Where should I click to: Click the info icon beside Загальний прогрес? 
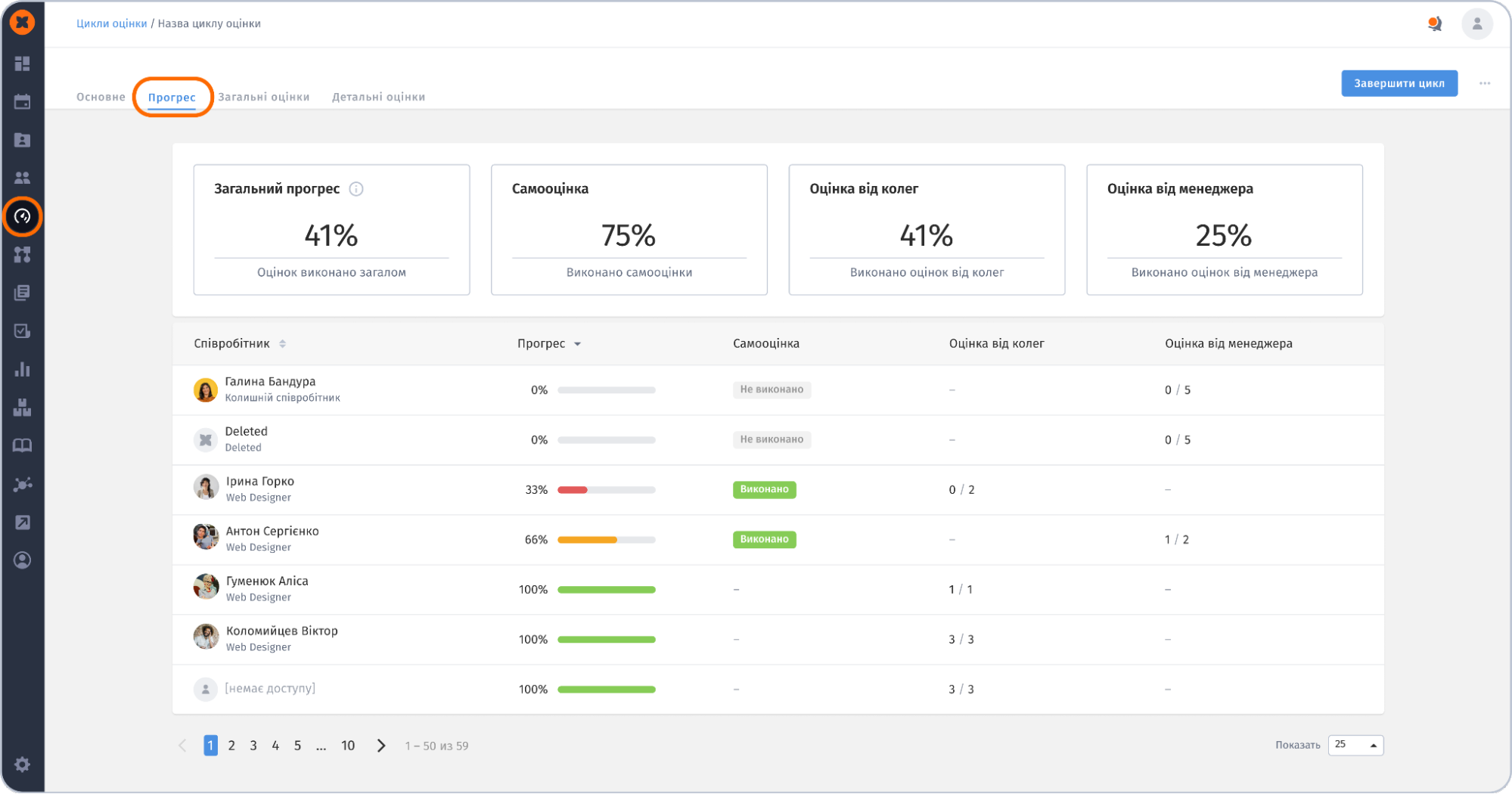[x=356, y=189]
